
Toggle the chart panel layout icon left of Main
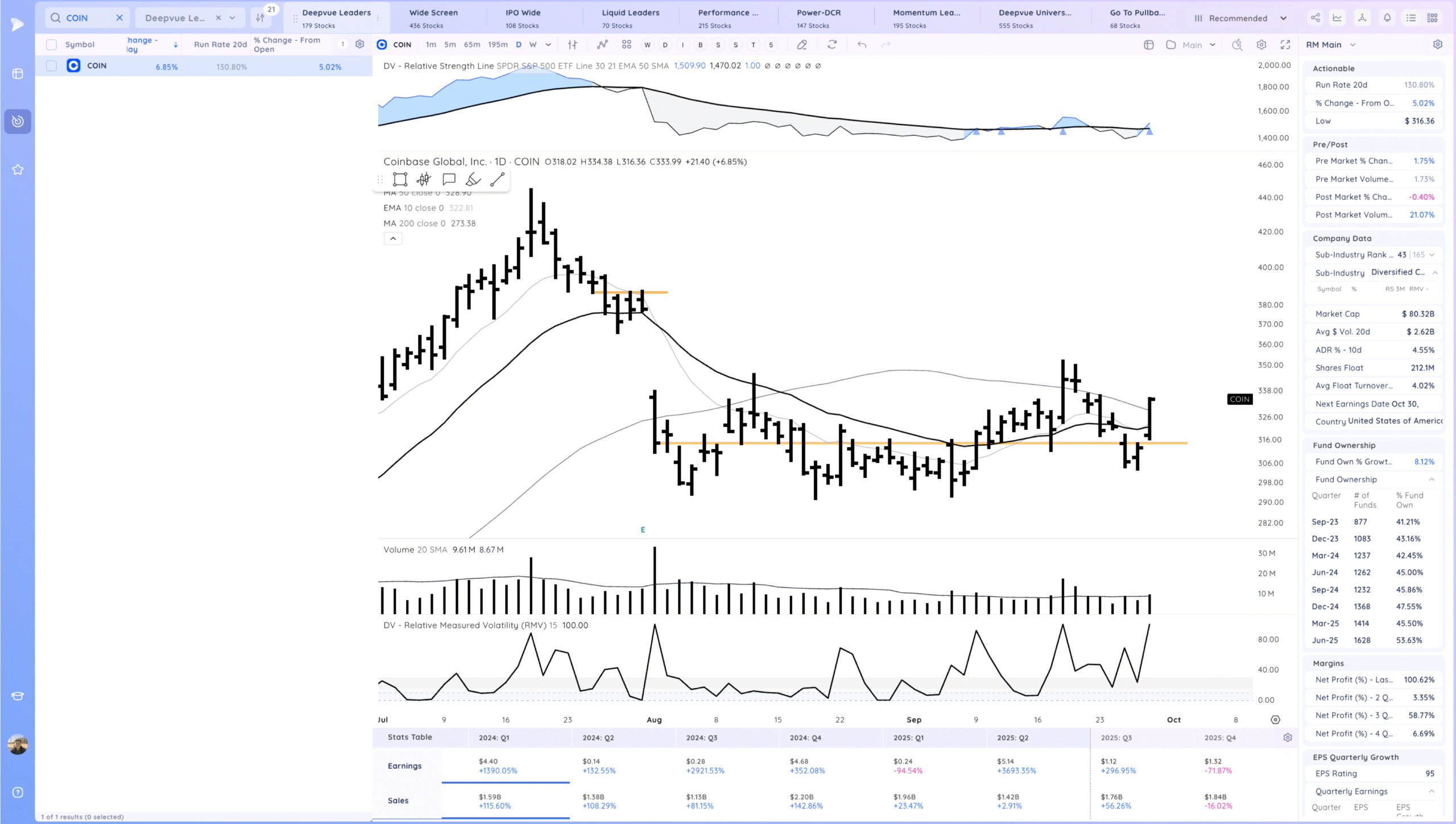pos(1148,44)
